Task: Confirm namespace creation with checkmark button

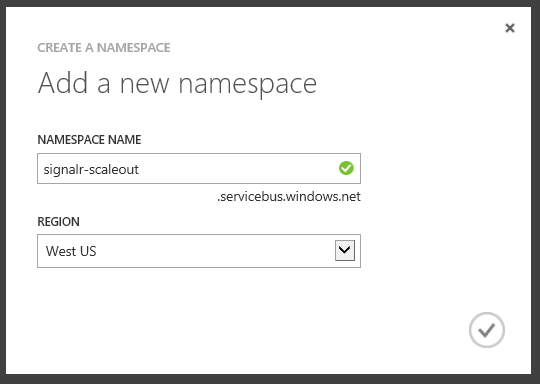Action: click(x=487, y=330)
